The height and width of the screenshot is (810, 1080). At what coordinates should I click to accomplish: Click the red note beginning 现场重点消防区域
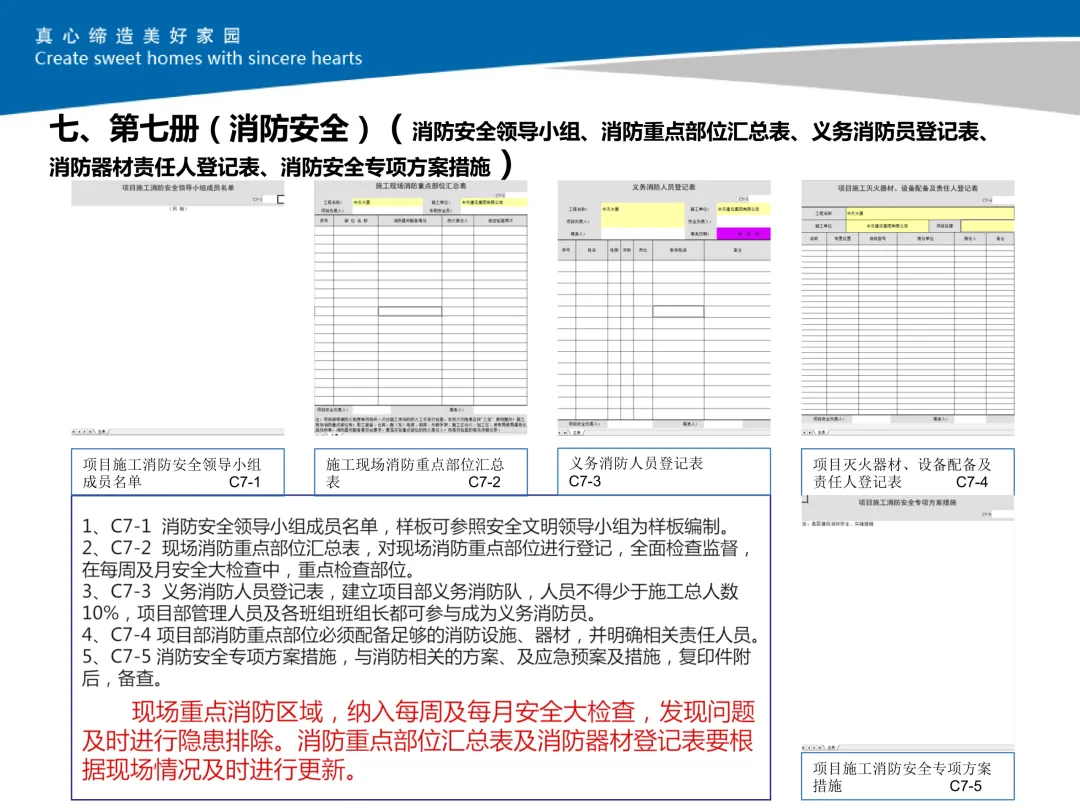coord(418,740)
